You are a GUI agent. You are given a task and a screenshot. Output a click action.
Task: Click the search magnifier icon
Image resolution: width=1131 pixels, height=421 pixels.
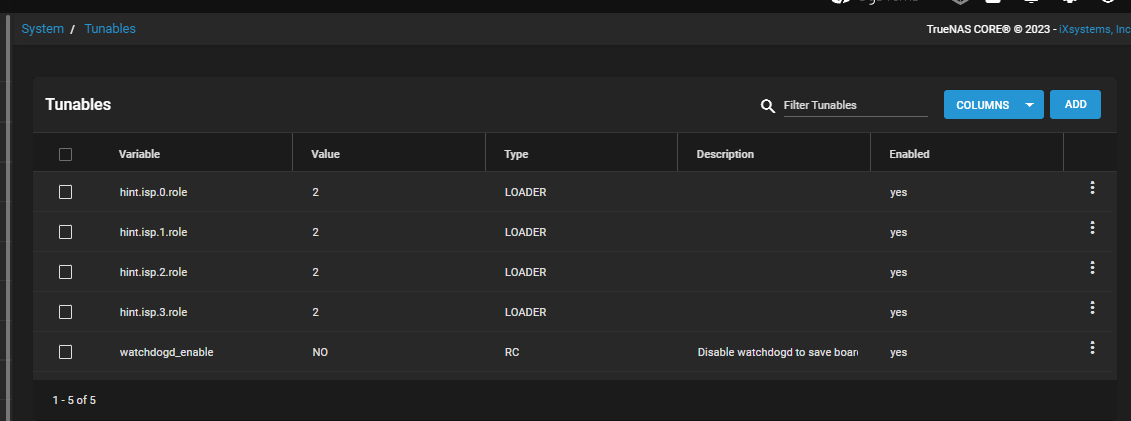[x=768, y=106]
